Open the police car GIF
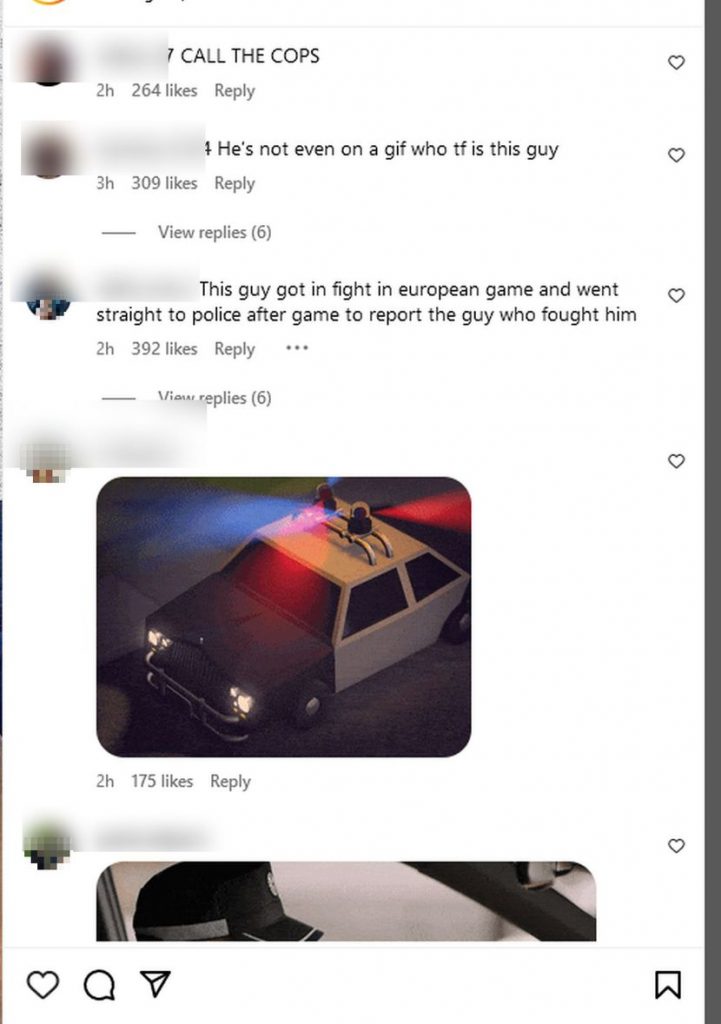Viewport: 721px width, 1024px height. [283, 616]
